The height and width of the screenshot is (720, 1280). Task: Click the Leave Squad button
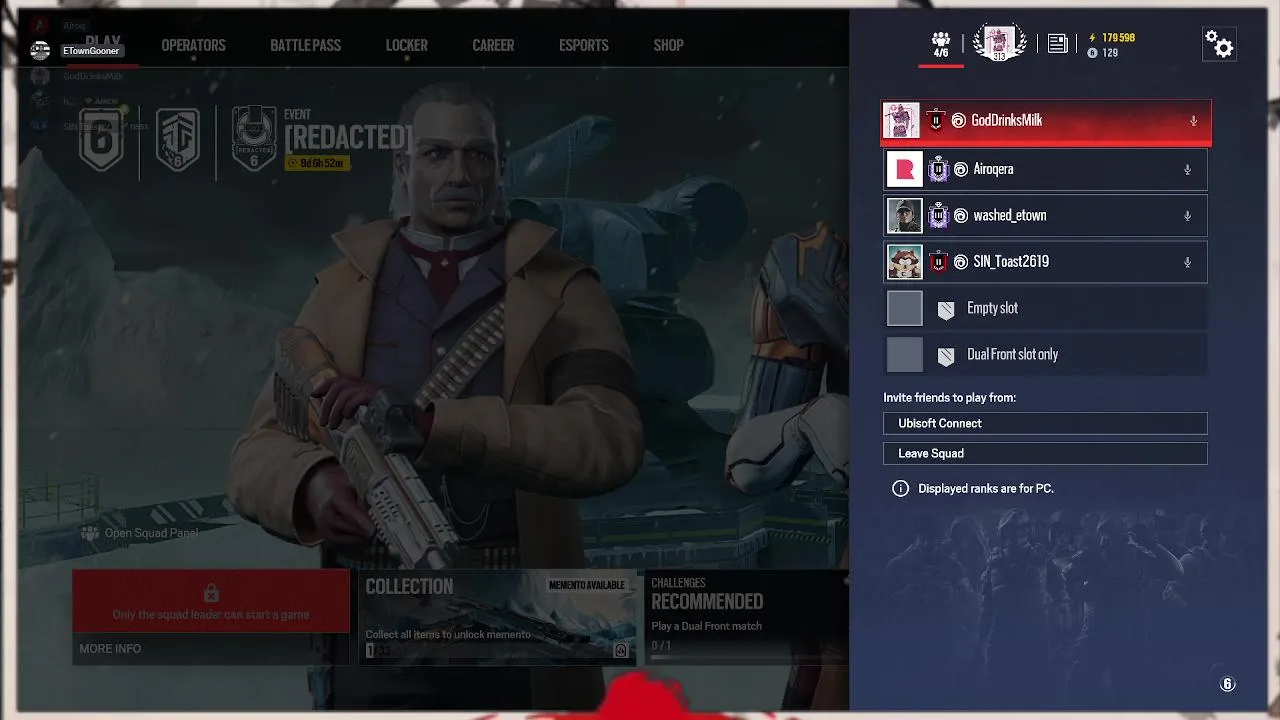[1045, 453]
